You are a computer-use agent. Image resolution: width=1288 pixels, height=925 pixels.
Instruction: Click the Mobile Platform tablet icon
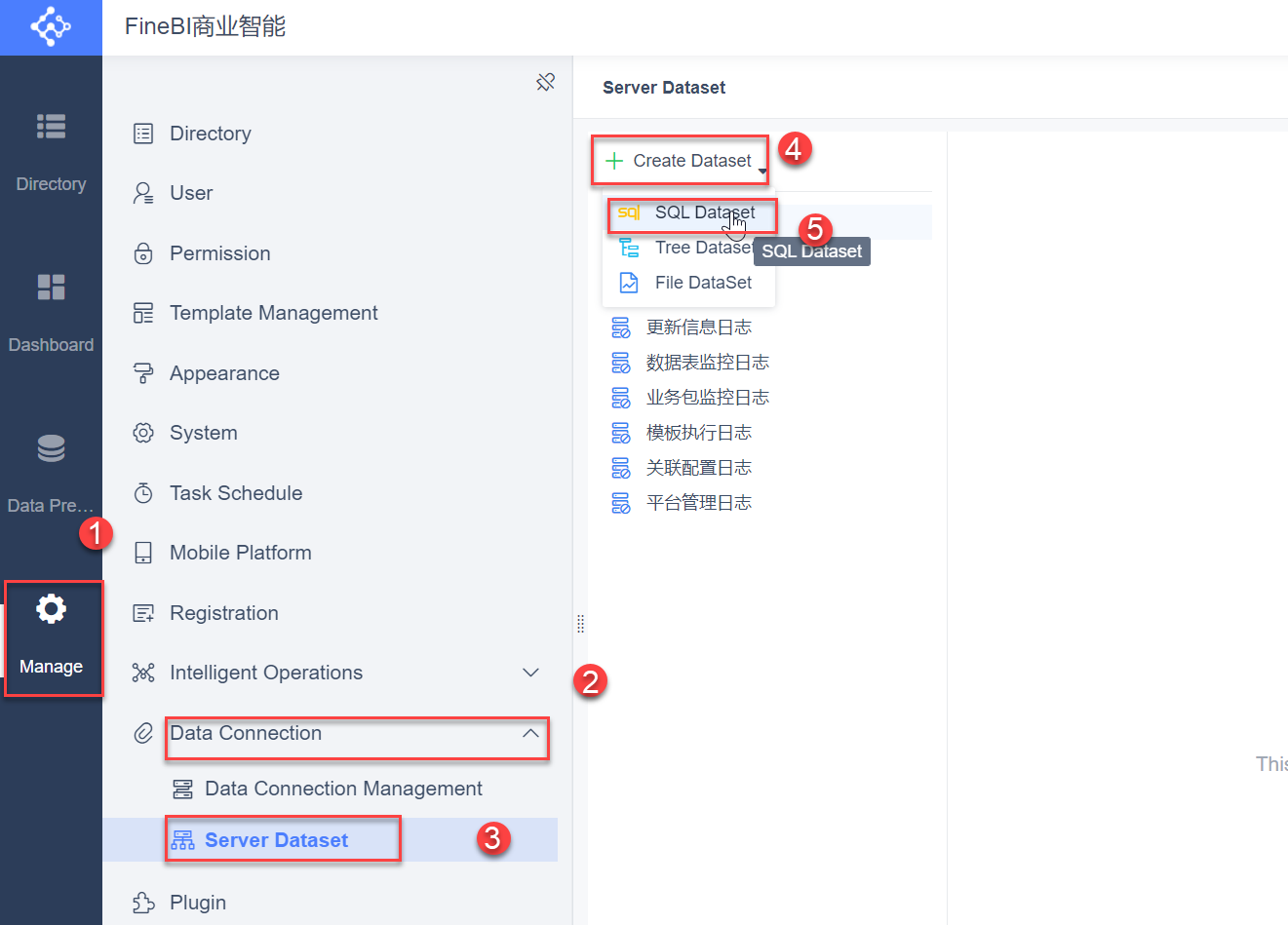click(143, 553)
